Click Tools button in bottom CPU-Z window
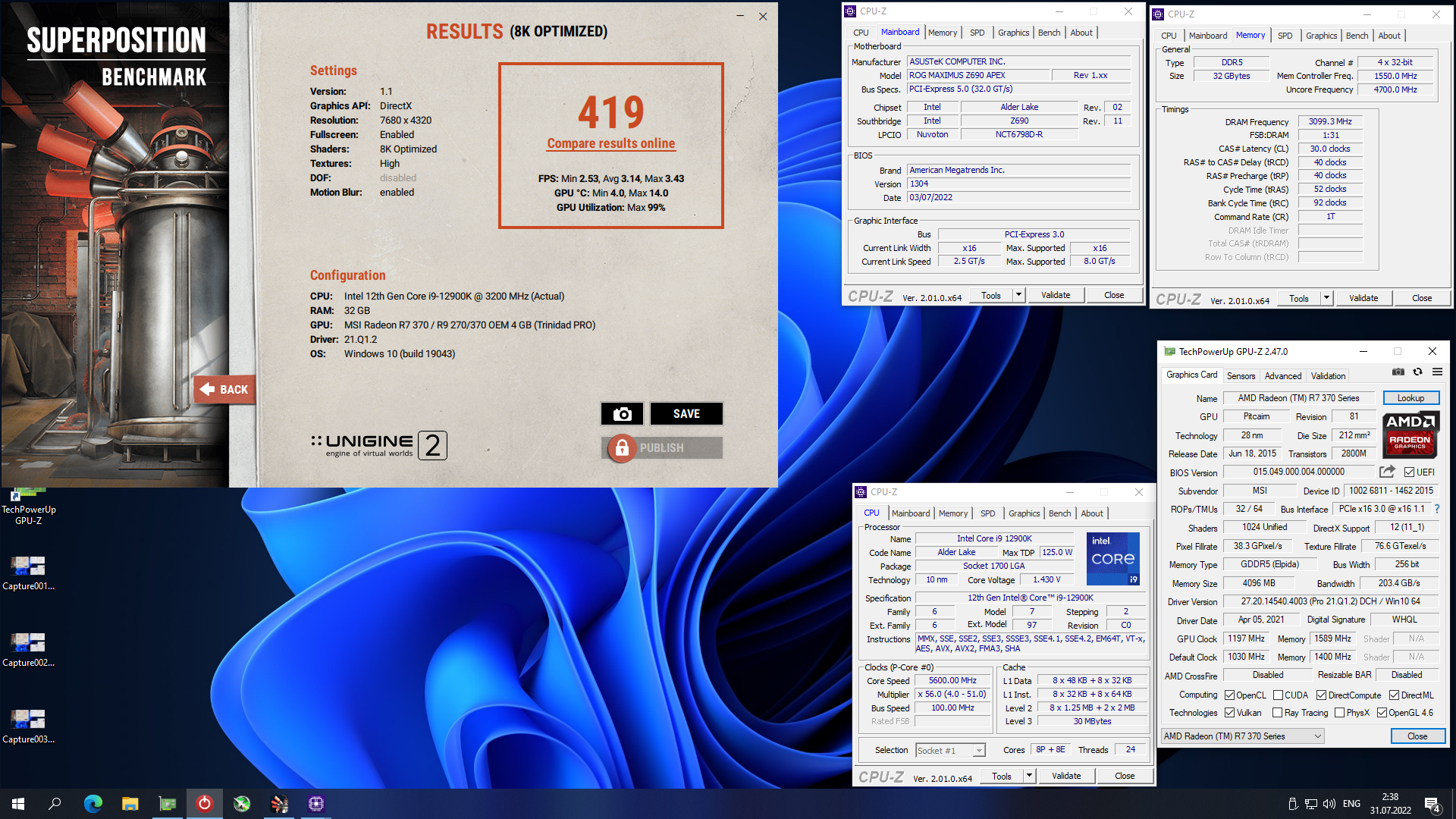The width and height of the screenshot is (1456, 819). [1001, 776]
